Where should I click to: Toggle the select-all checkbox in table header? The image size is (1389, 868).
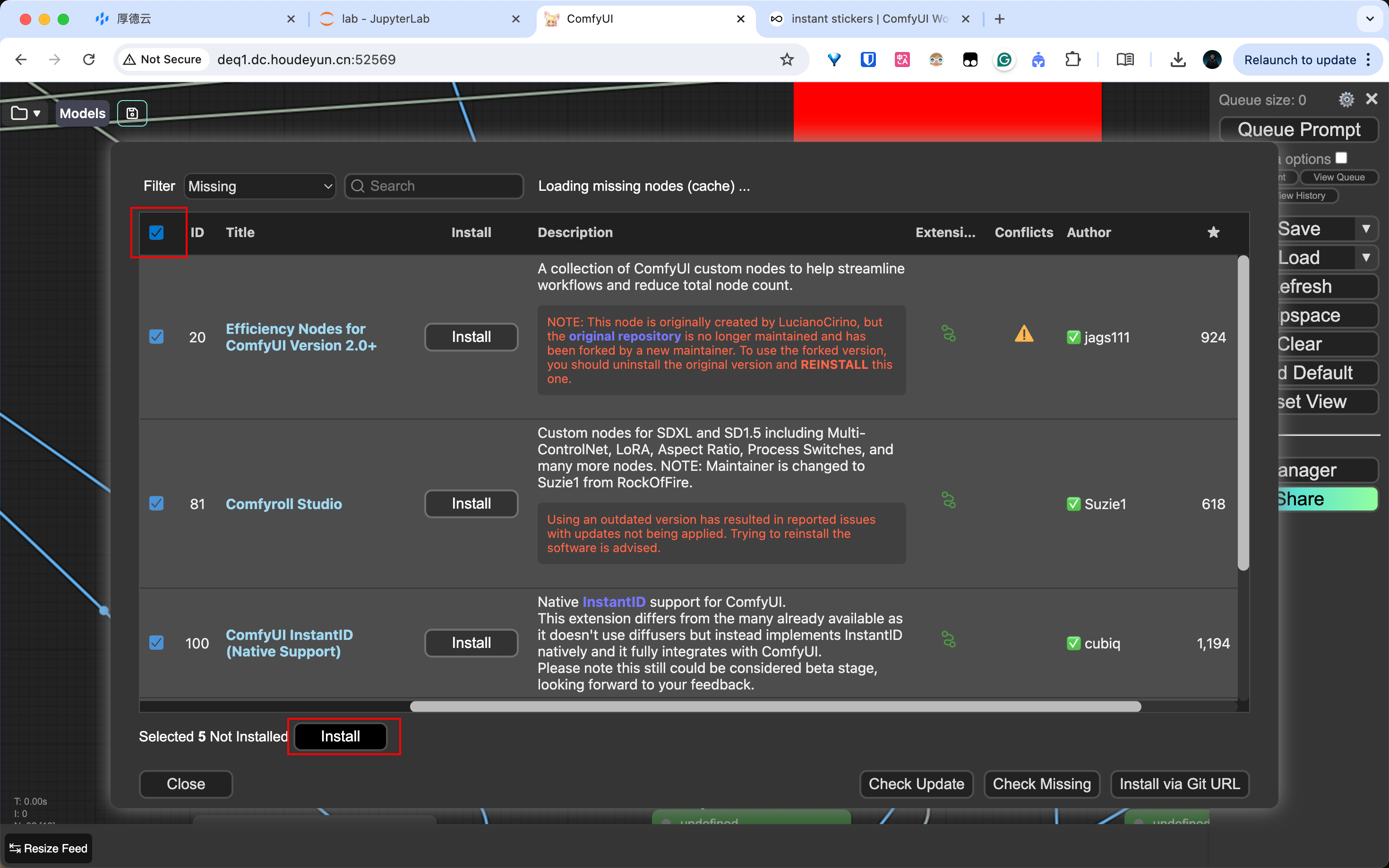pos(156,232)
